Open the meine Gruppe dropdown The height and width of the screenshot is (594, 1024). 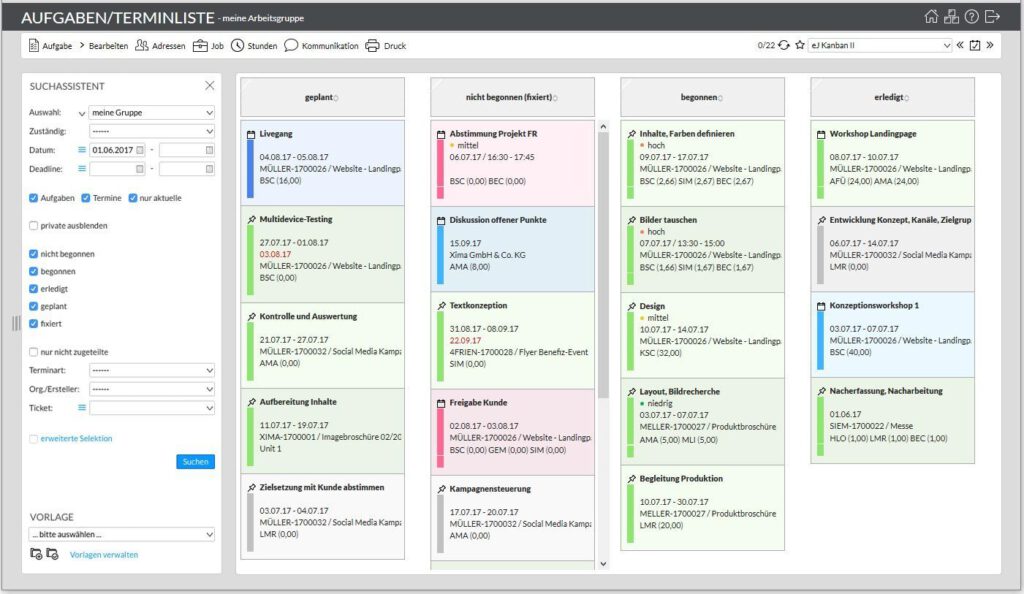click(152, 112)
